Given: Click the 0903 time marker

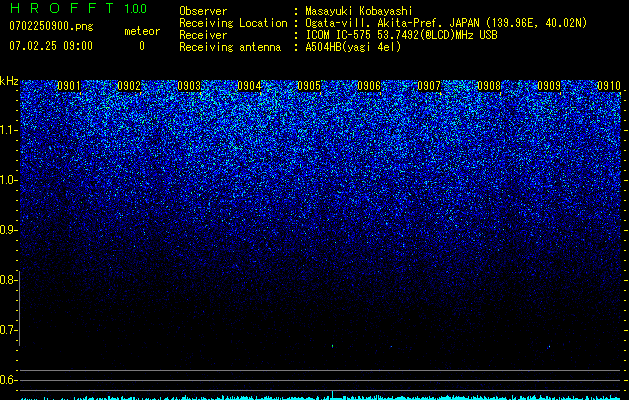Looking at the screenshot, I should [189, 86].
